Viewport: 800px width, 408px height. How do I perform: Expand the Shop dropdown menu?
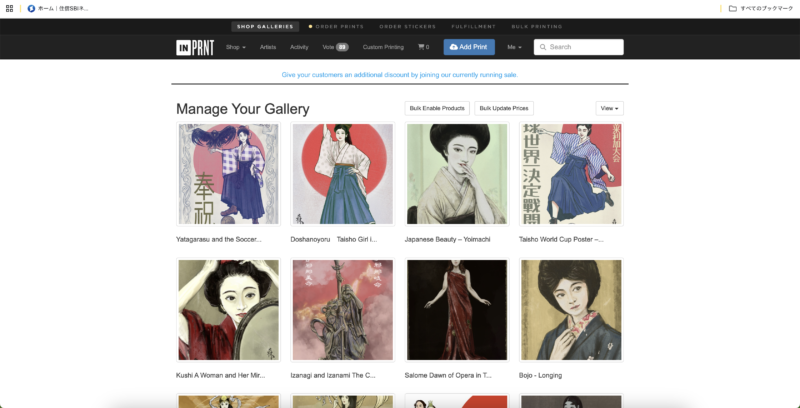click(236, 47)
